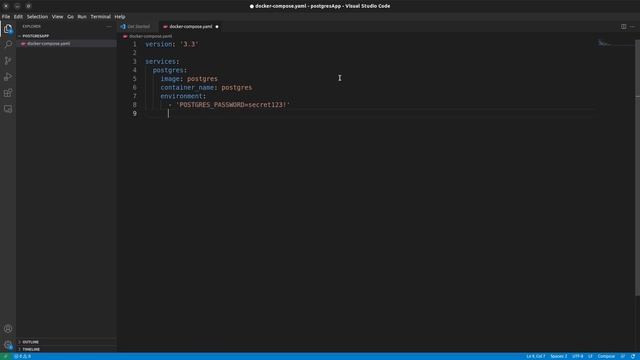Click 'image: postgres' on line 5
This screenshot has height=360, width=640.
click(189, 79)
